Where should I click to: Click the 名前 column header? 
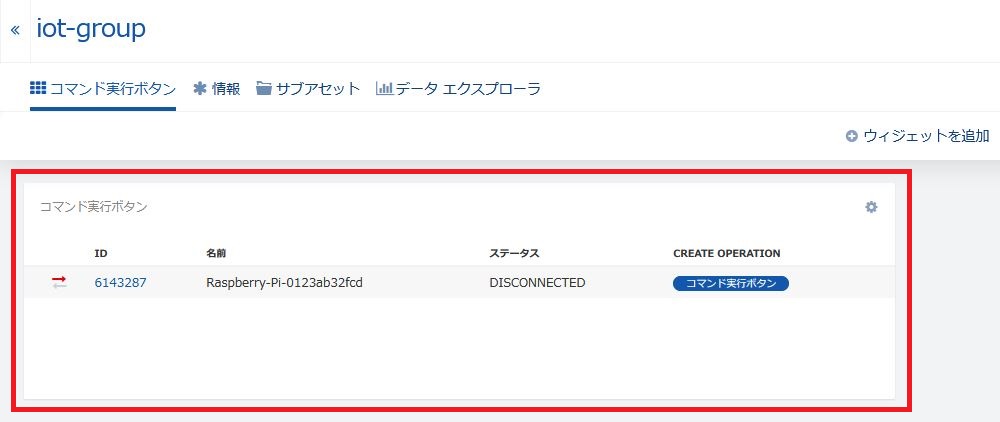pyautogui.click(x=216, y=253)
